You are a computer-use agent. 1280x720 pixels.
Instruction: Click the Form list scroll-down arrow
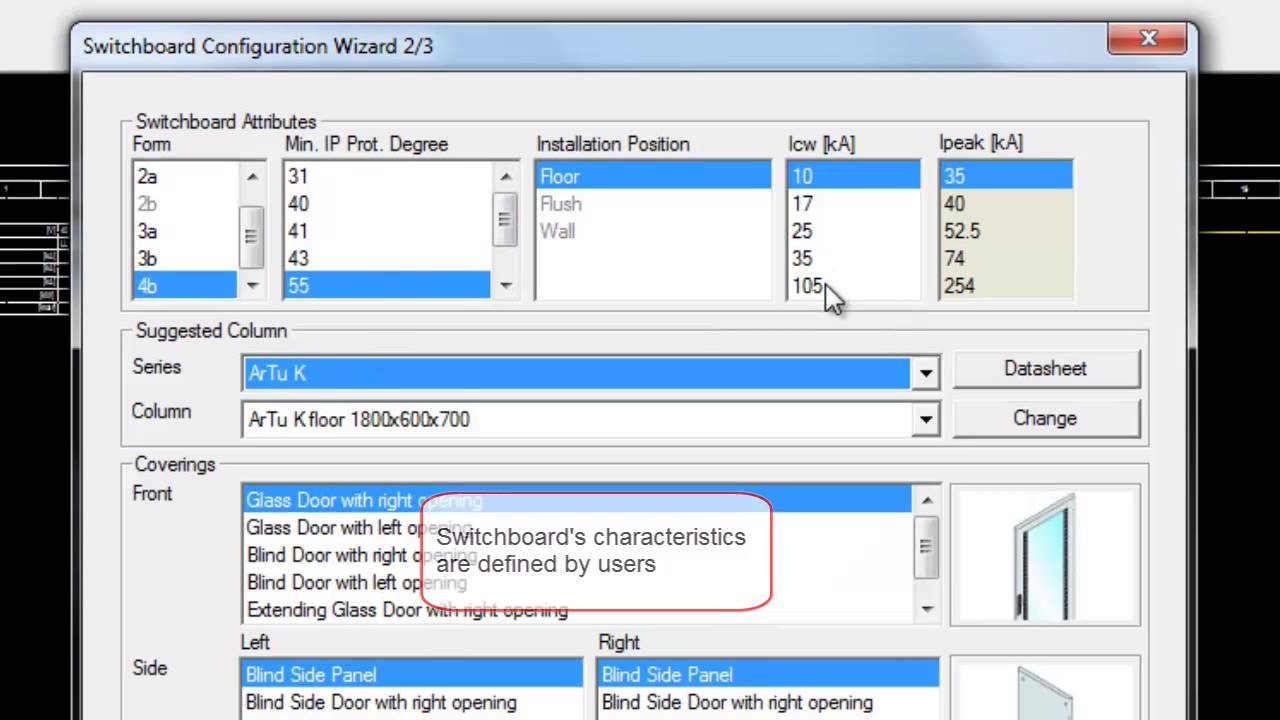click(x=252, y=286)
